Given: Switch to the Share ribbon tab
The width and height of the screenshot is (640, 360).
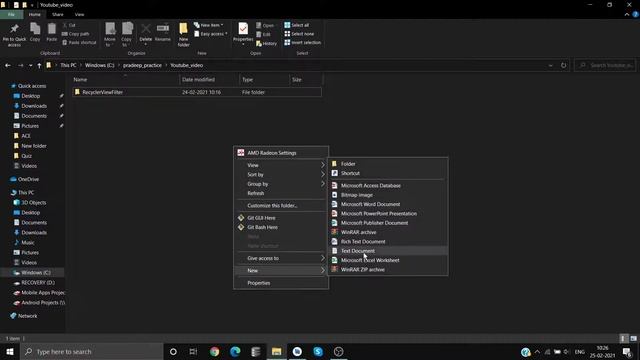Looking at the screenshot, I should pyautogui.click(x=58, y=14).
